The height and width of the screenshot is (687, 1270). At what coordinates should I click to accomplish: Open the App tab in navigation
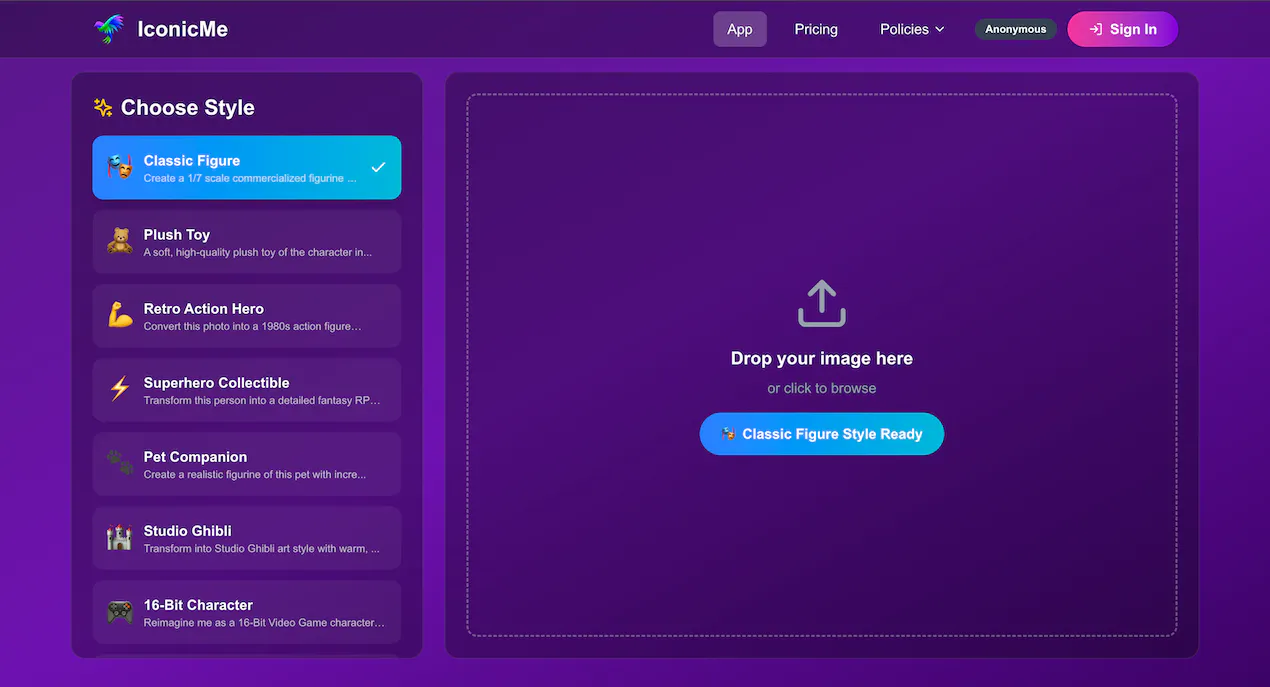pos(740,29)
